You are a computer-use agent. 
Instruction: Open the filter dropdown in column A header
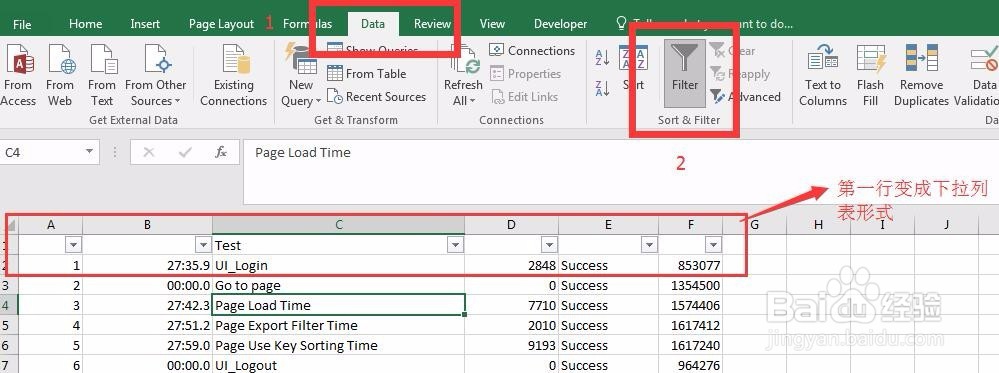(74, 245)
